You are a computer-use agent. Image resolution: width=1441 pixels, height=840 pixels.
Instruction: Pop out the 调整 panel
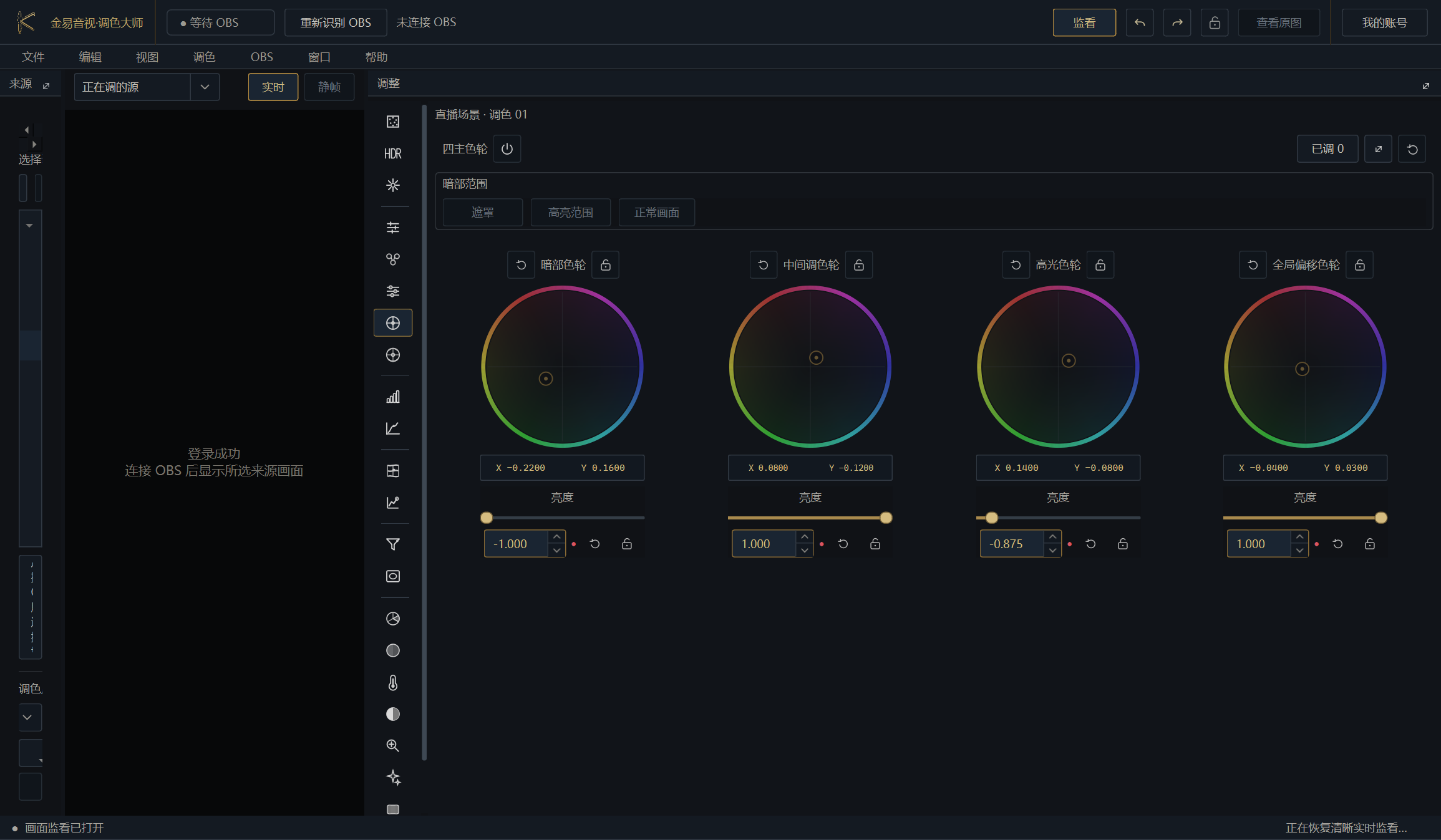(1425, 86)
